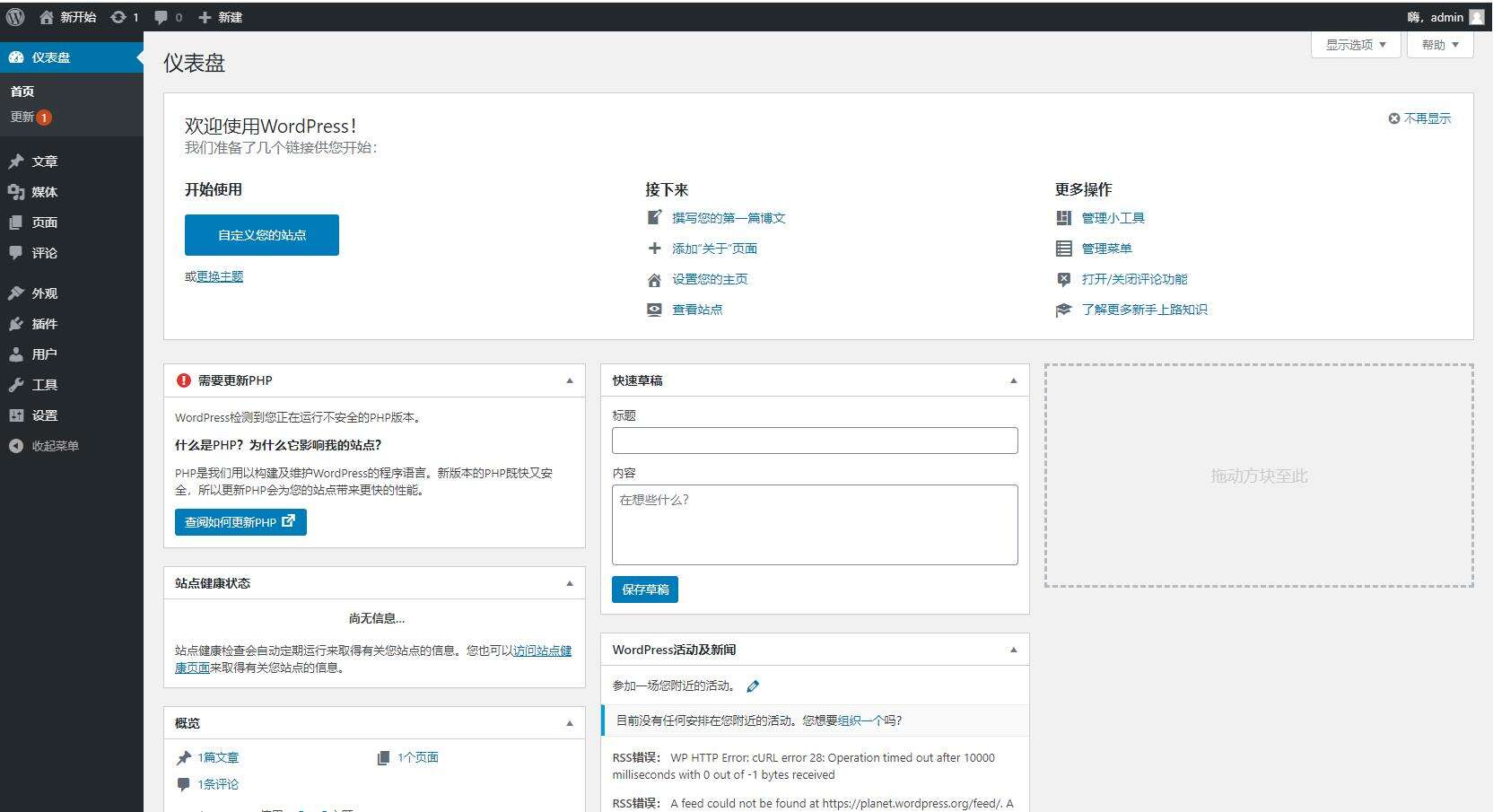
Task: Click 保存草稿 button
Action: tap(645, 589)
